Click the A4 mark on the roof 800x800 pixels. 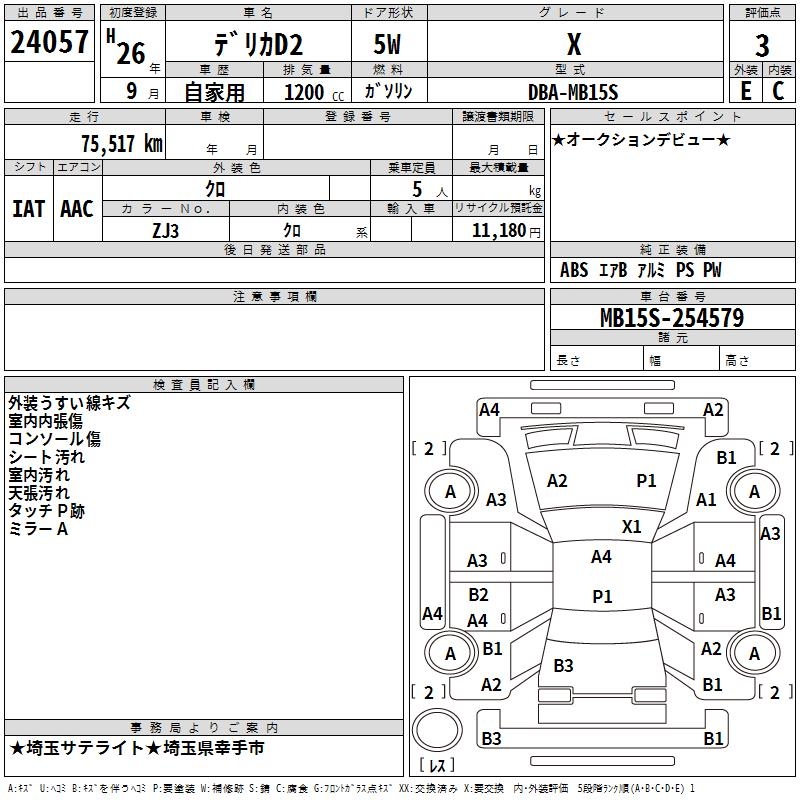coord(601,557)
